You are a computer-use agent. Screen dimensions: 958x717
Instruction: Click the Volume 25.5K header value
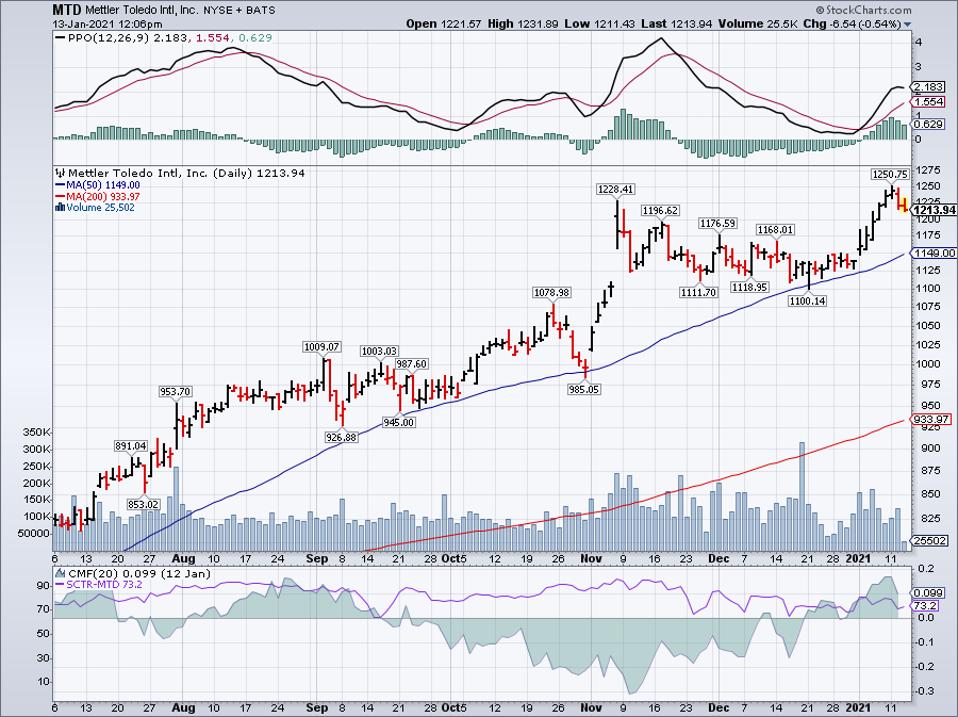coord(758,24)
